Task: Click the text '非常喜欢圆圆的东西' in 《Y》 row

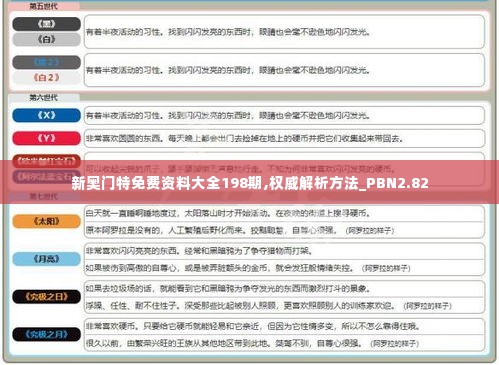Action: point(124,138)
